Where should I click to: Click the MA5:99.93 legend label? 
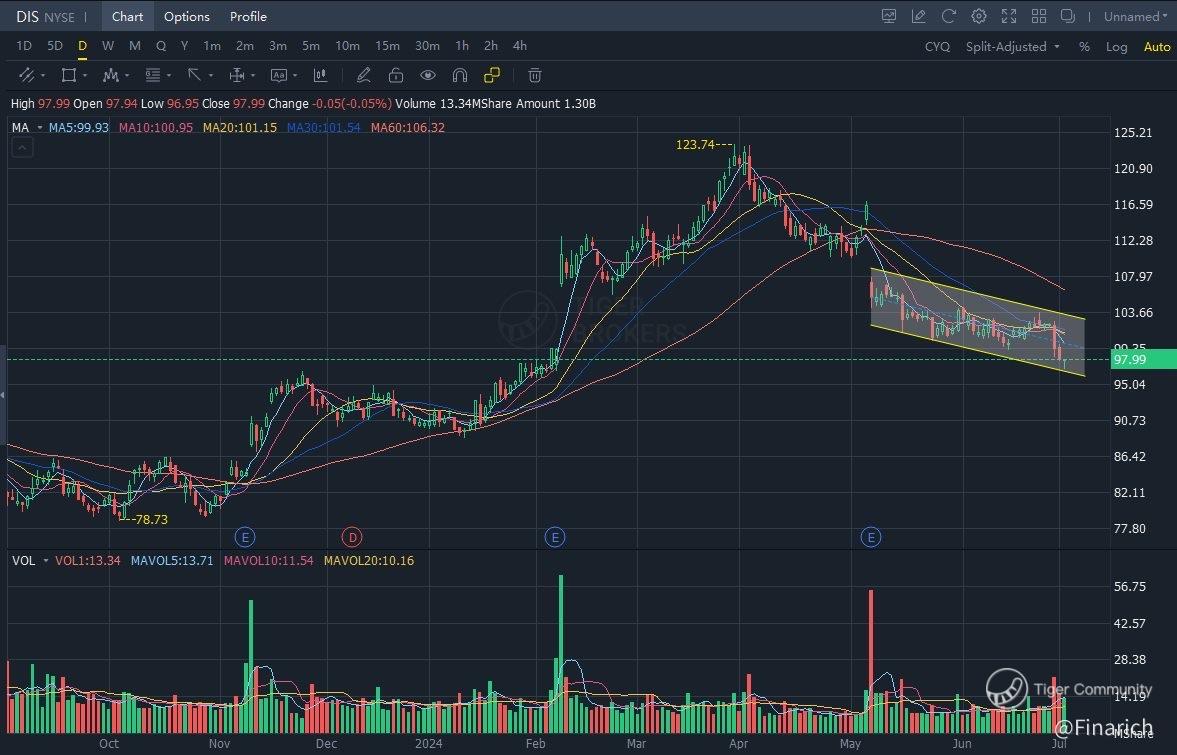pyautogui.click(x=79, y=128)
